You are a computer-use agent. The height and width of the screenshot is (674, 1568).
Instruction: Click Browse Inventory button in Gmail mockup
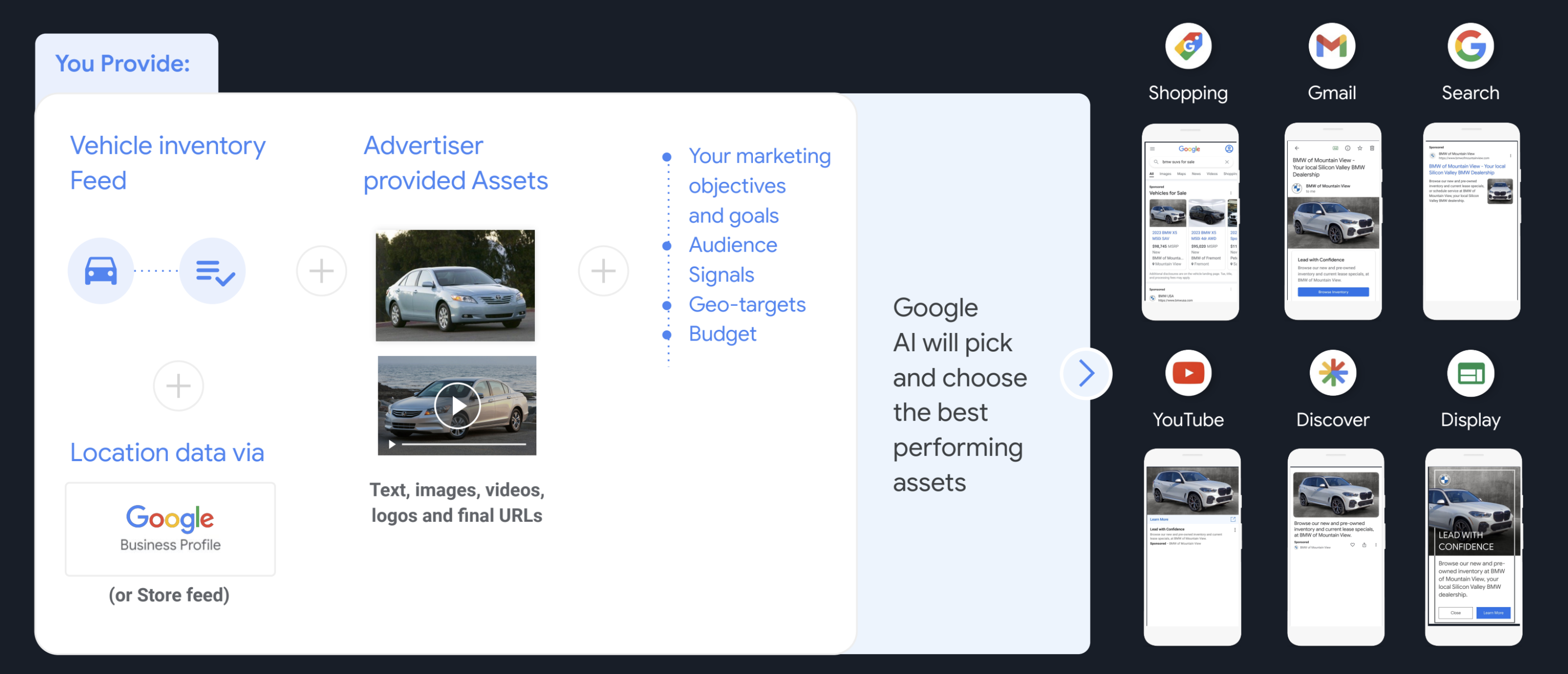[x=1333, y=292]
